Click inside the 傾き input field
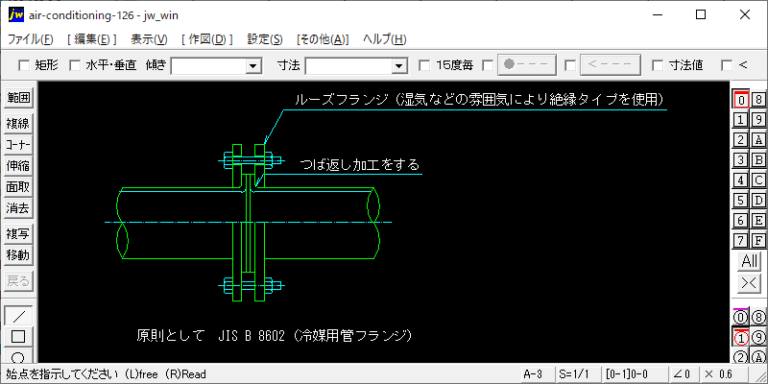Viewport: 768px width, 384px height. tap(209, 66)
